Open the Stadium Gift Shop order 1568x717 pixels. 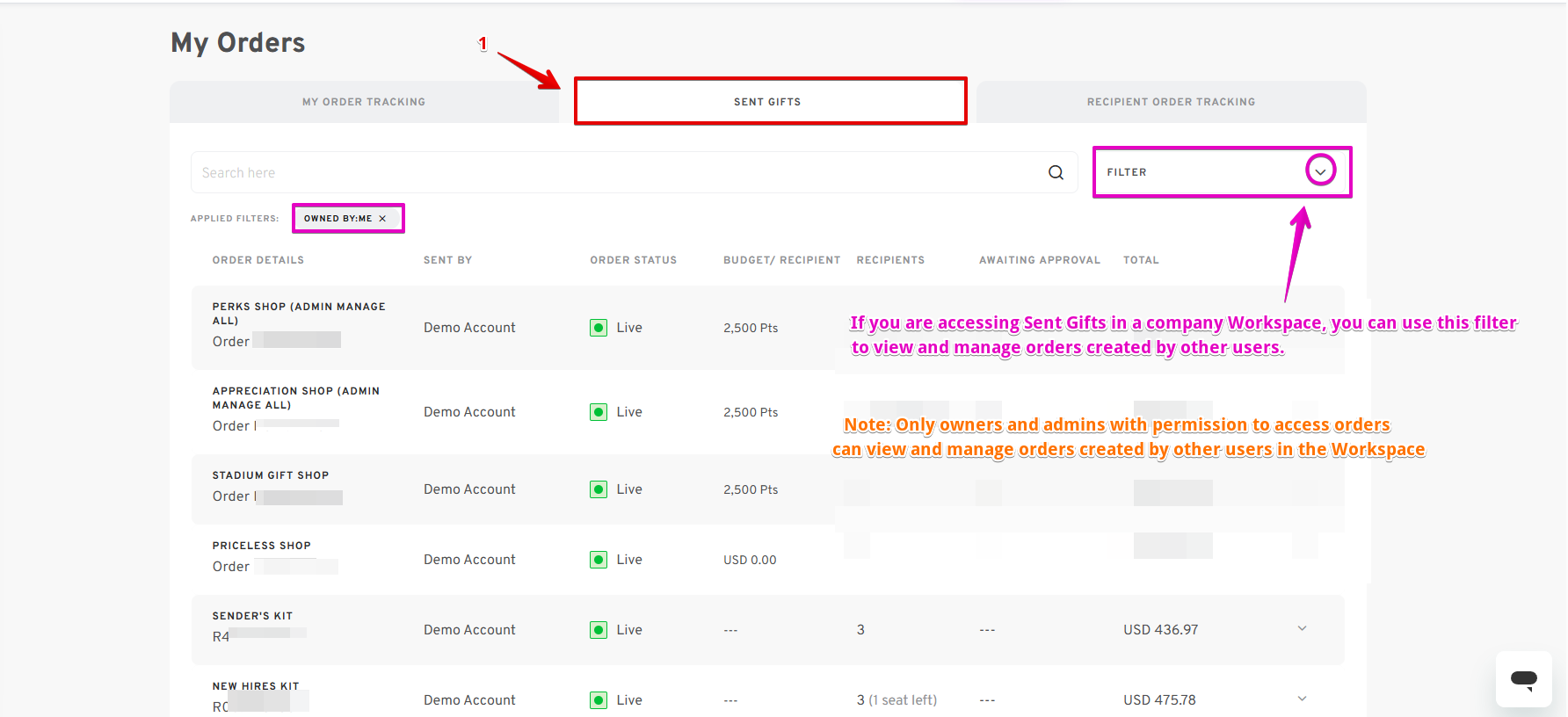[271, 475]
